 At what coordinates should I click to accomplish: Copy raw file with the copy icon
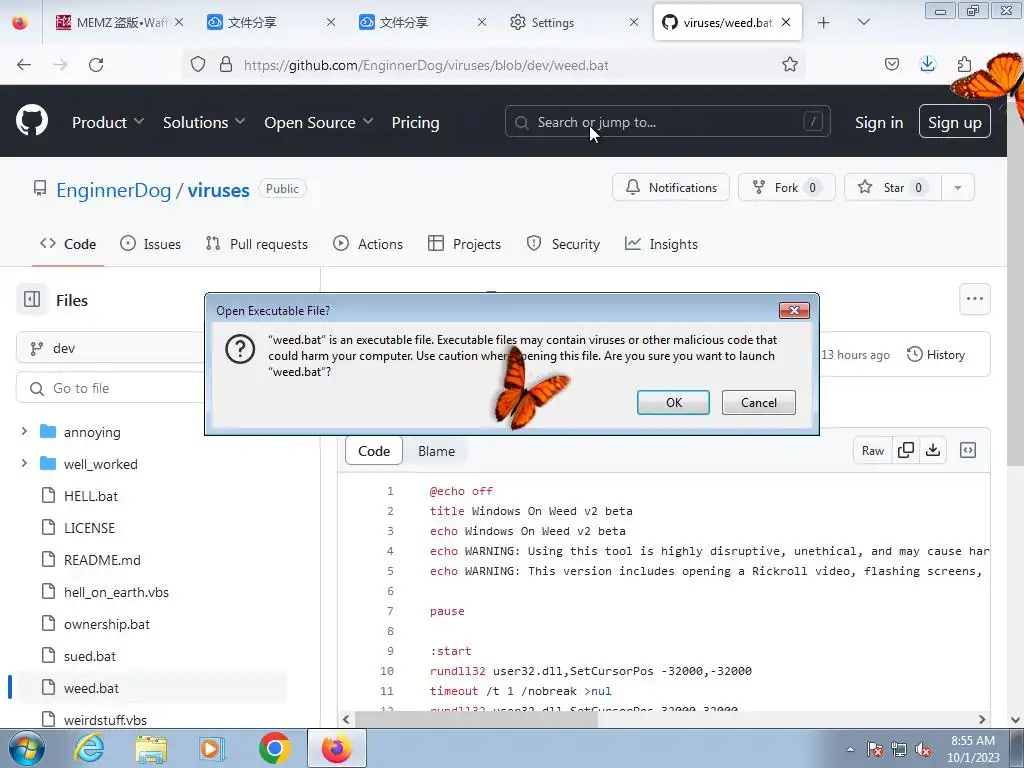pos(906,450)
